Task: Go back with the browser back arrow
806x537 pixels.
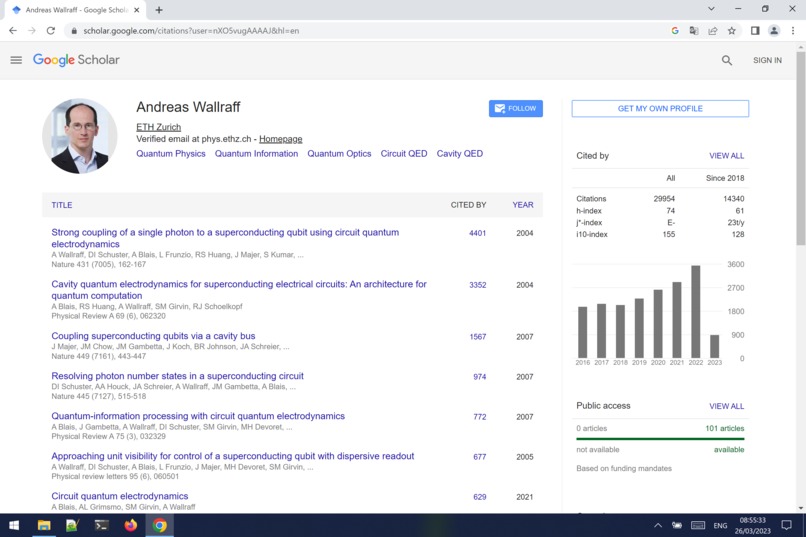Action: coord(13,31)
